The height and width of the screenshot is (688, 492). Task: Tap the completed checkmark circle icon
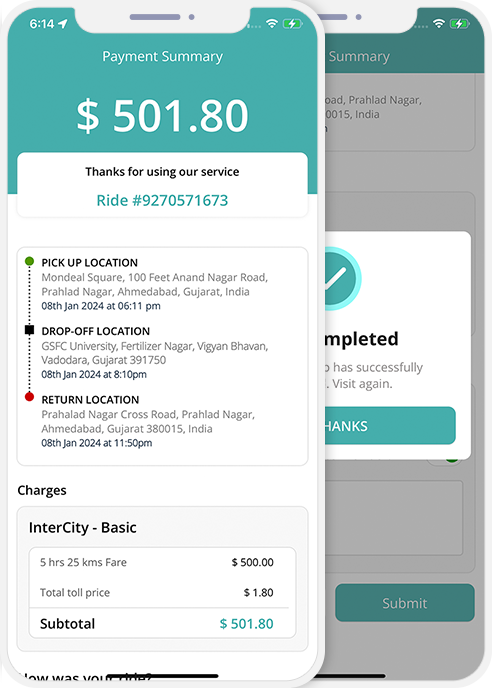[x=340, y=278]
